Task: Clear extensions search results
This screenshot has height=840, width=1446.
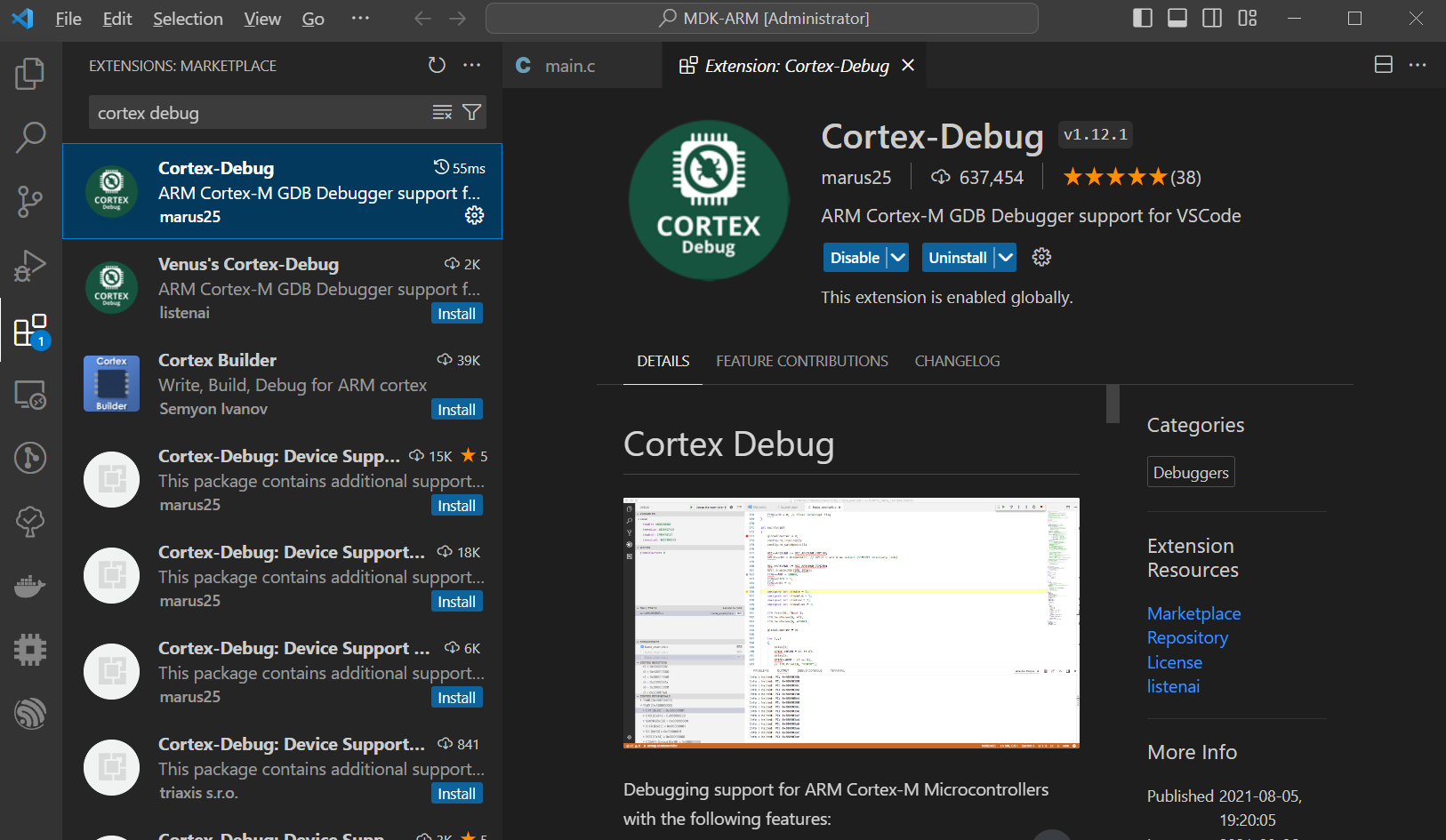Action: pyautogui.click(x=442, y=112)
